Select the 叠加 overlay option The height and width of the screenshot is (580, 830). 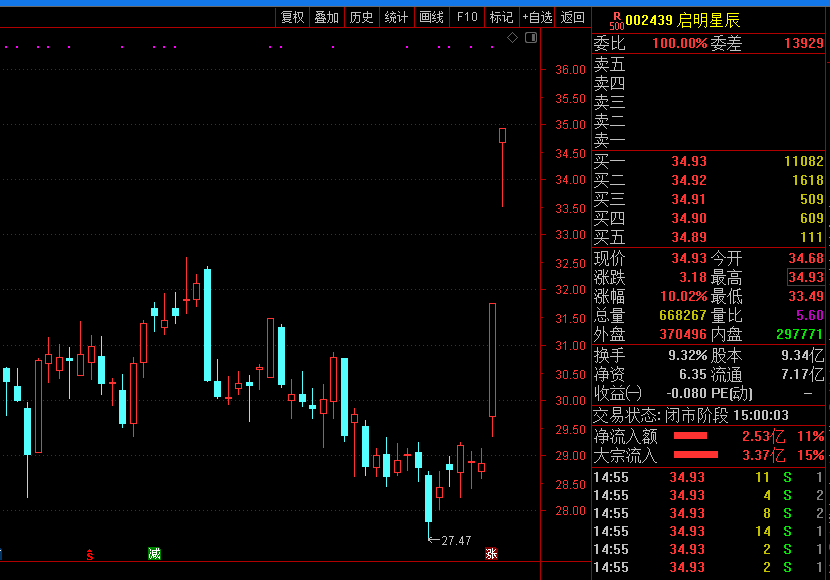[327, 17]
